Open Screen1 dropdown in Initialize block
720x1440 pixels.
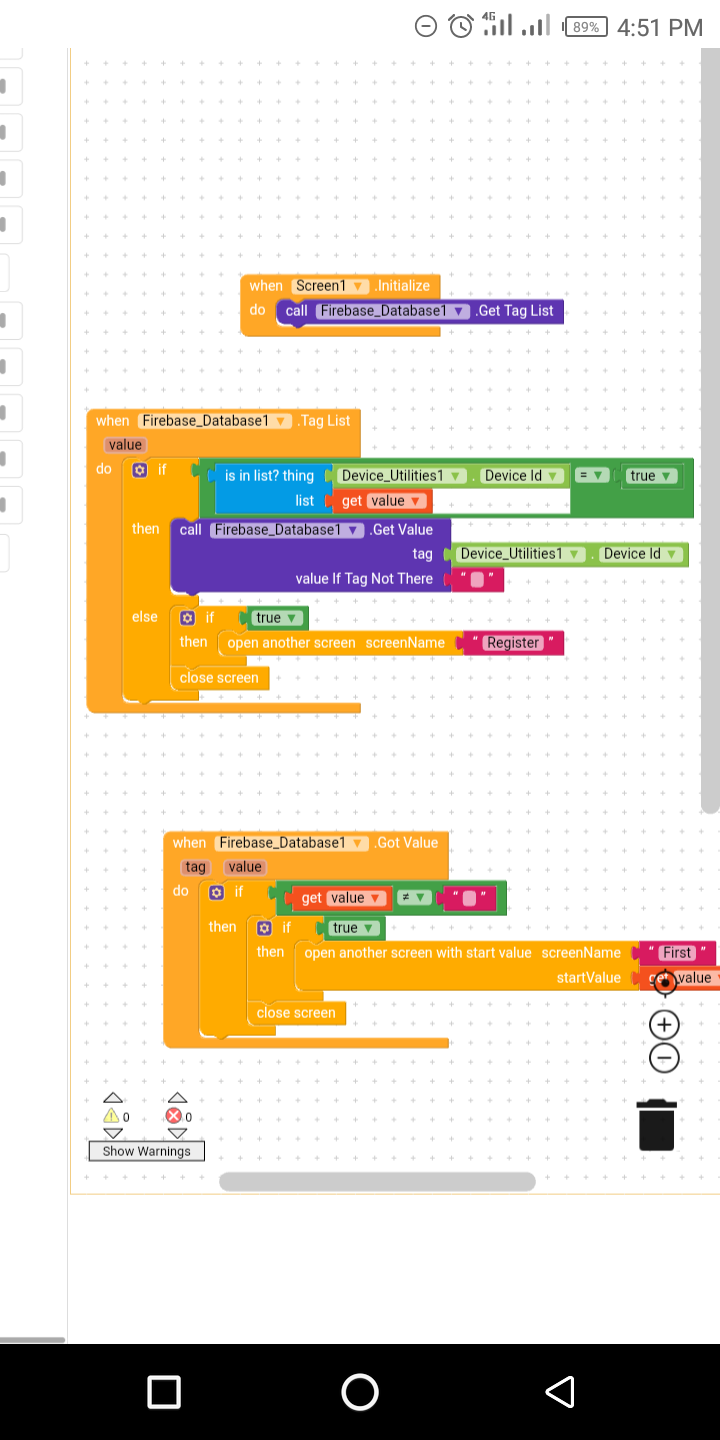[x=333, y=286]
